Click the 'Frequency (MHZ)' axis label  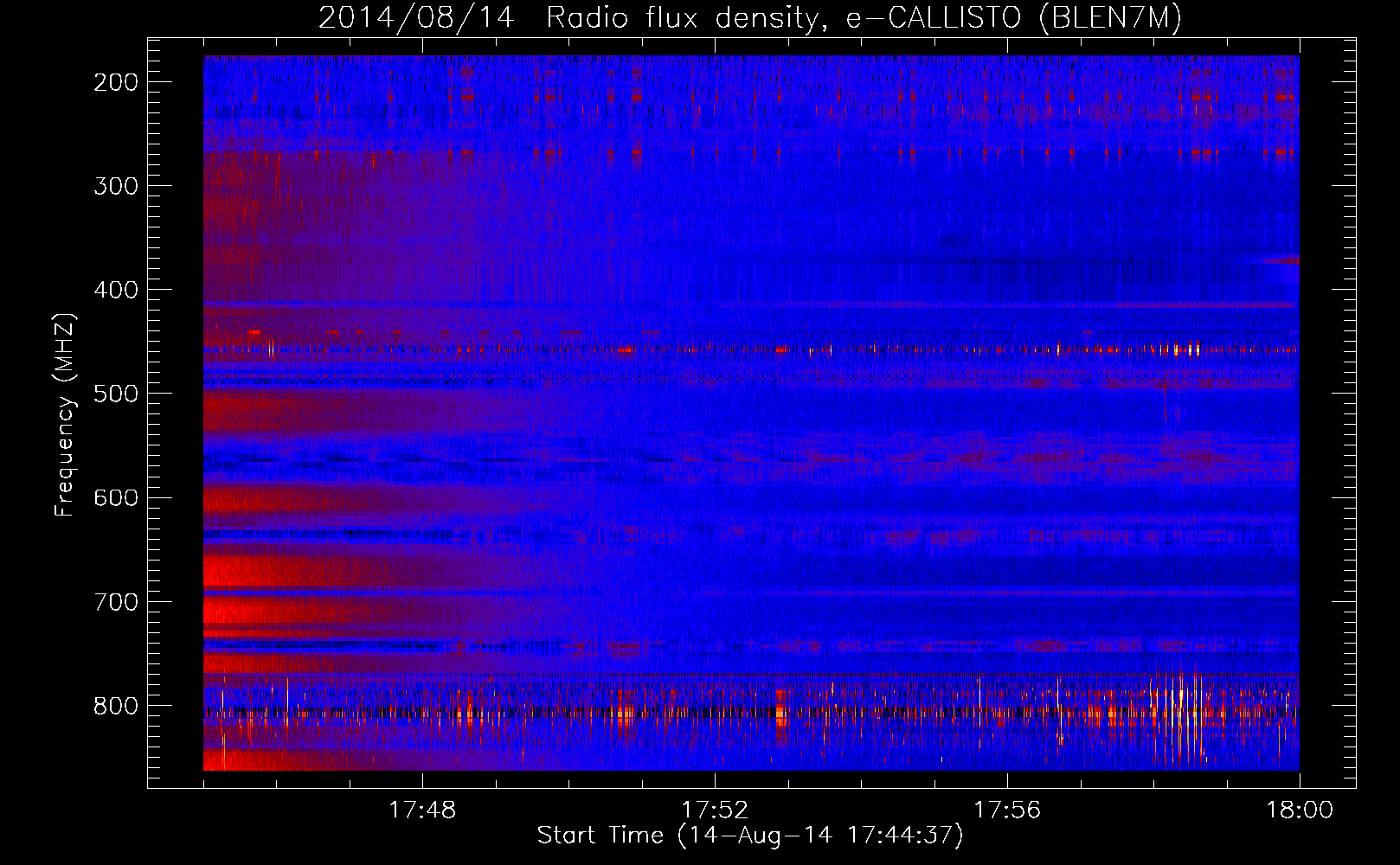(x=65, y=414)
